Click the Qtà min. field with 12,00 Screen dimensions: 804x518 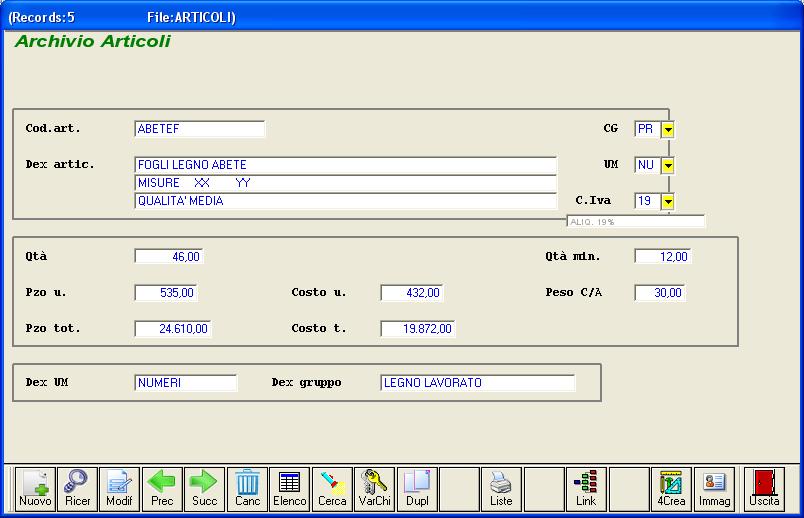coord(663,256)
